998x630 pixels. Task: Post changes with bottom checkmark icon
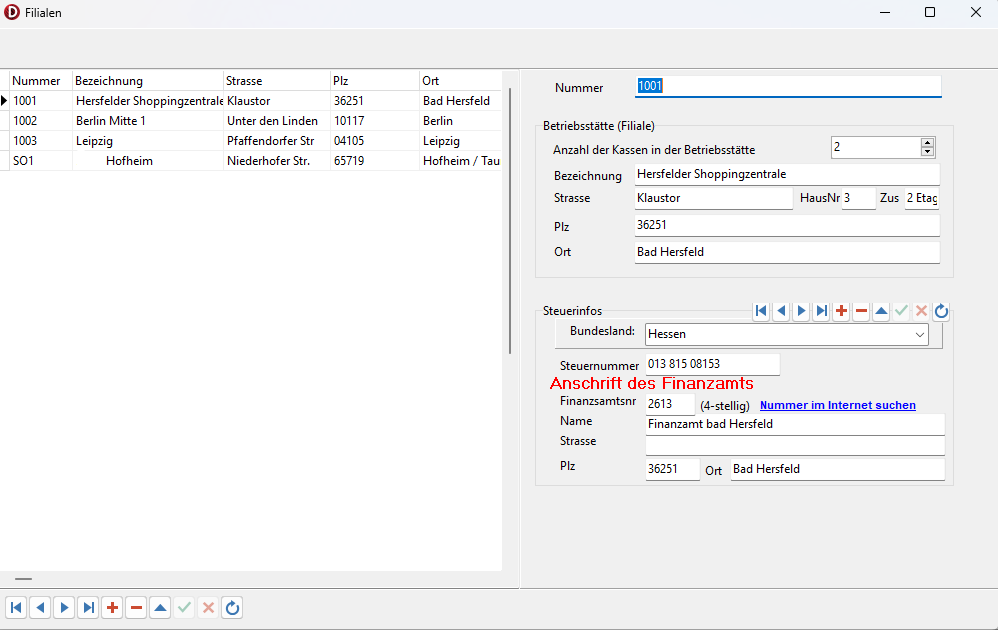(185, 608)
